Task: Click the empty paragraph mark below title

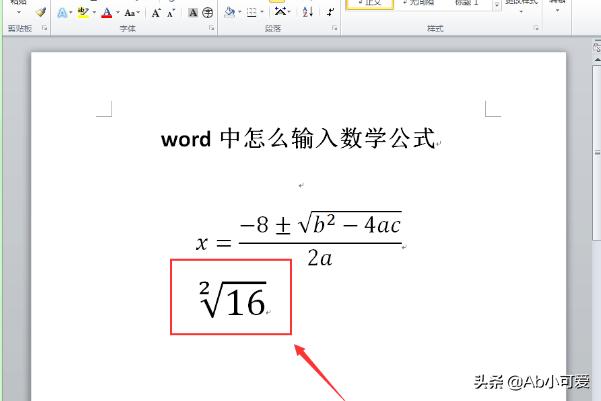Action: click(301, 186)
